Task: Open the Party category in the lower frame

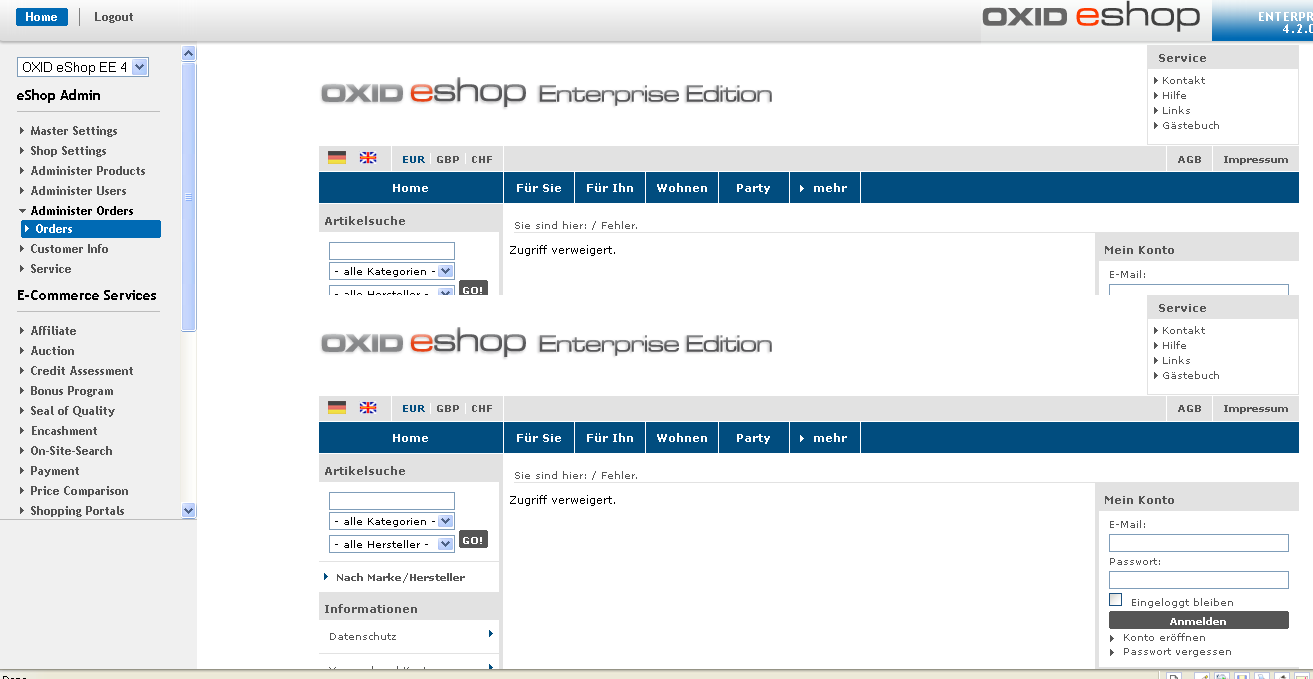Action: coord(753,438)
